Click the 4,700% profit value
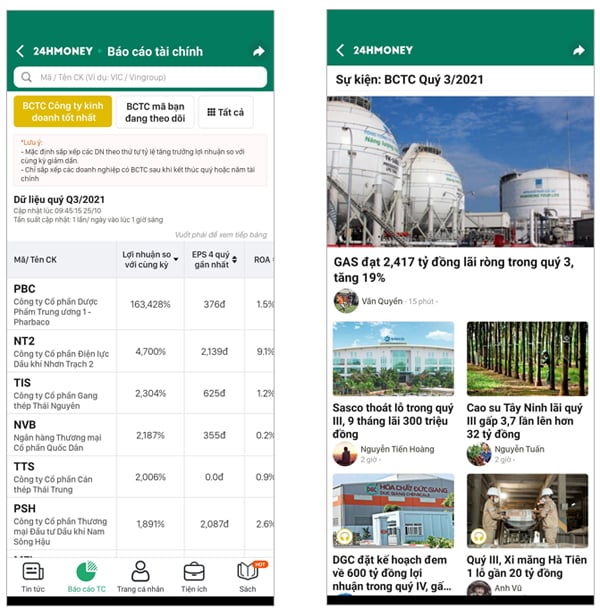 tap(150, 351)
